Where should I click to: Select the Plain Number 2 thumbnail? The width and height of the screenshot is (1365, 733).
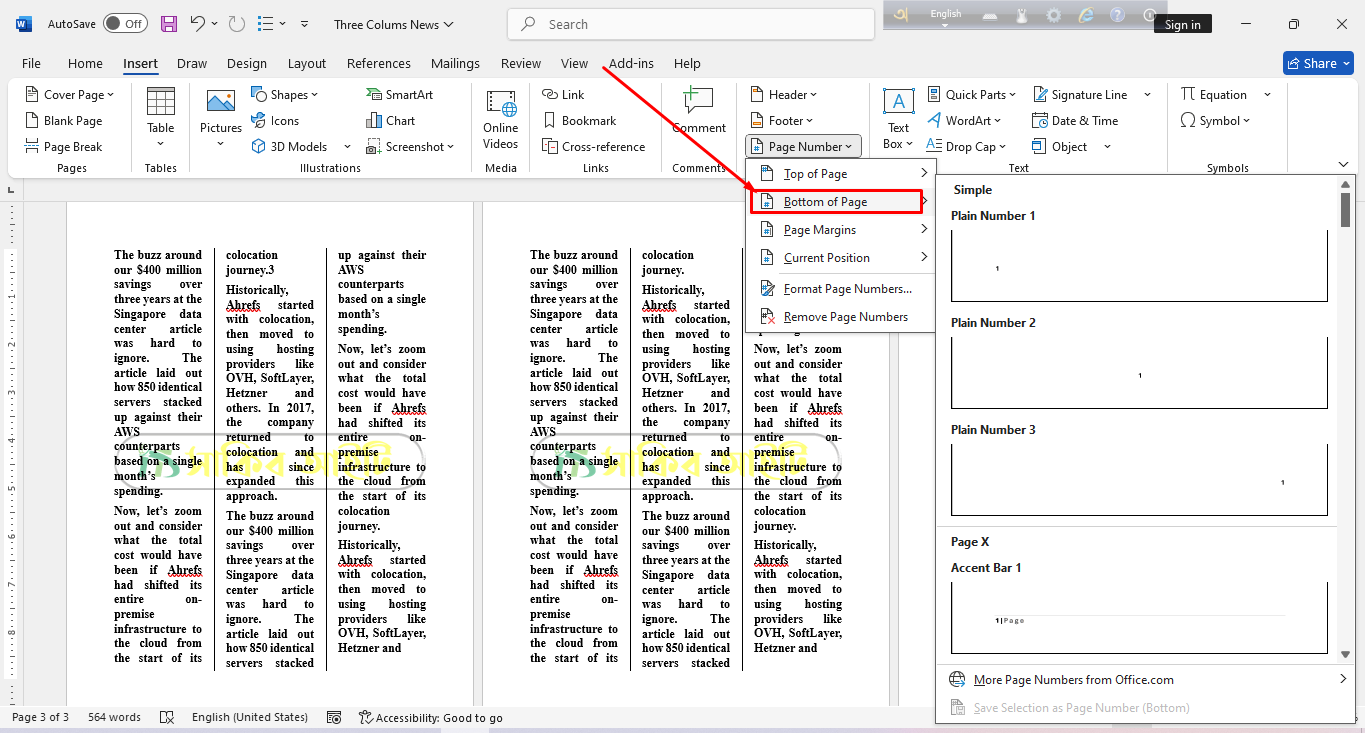click(1139, 372)
